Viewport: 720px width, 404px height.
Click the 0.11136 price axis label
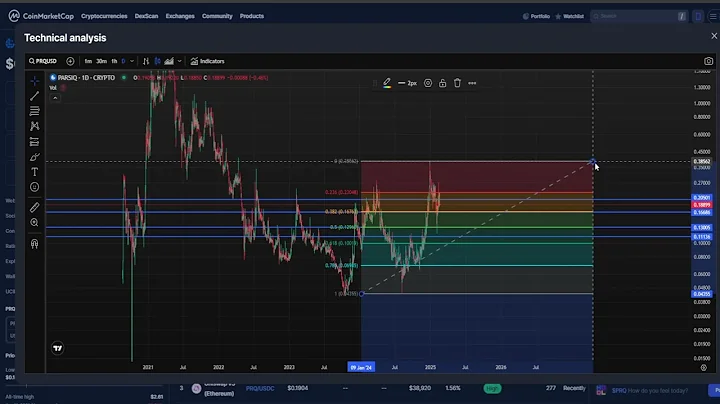(x=702, y=237)
